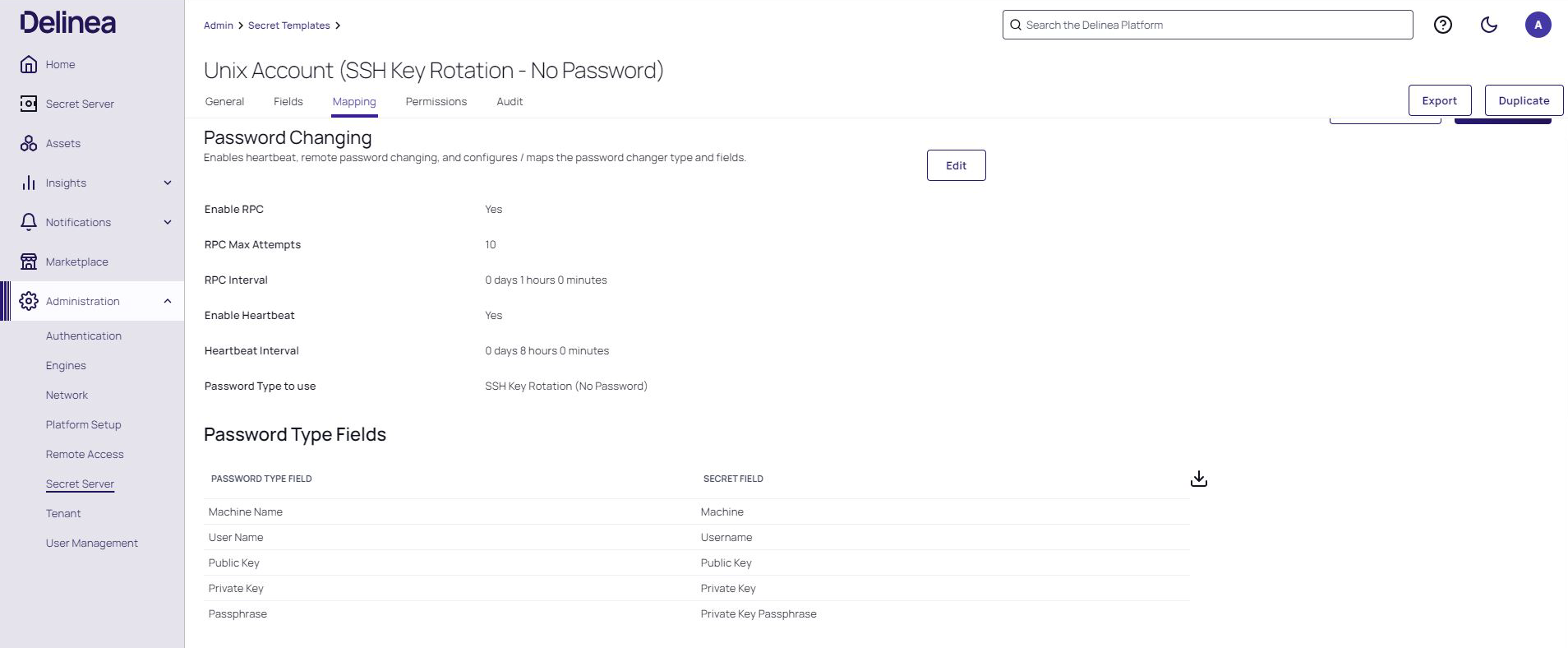Click the Administration gear icon
Image resolution: width=1568 pixels, height=648 pixels.
(x=29, y=301)
